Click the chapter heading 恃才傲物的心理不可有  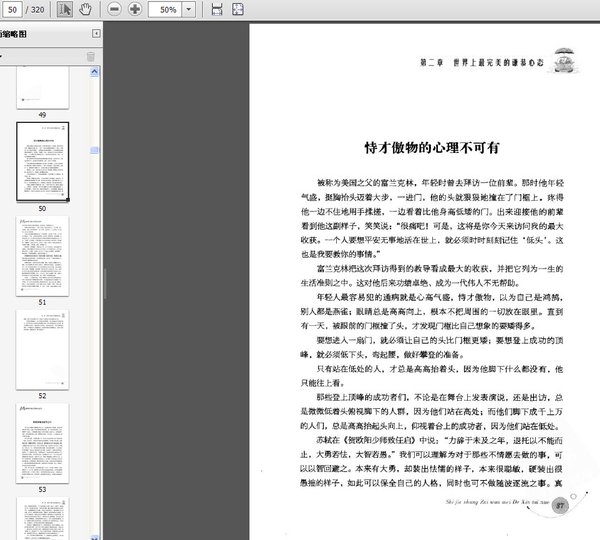[x=432, y=148]
